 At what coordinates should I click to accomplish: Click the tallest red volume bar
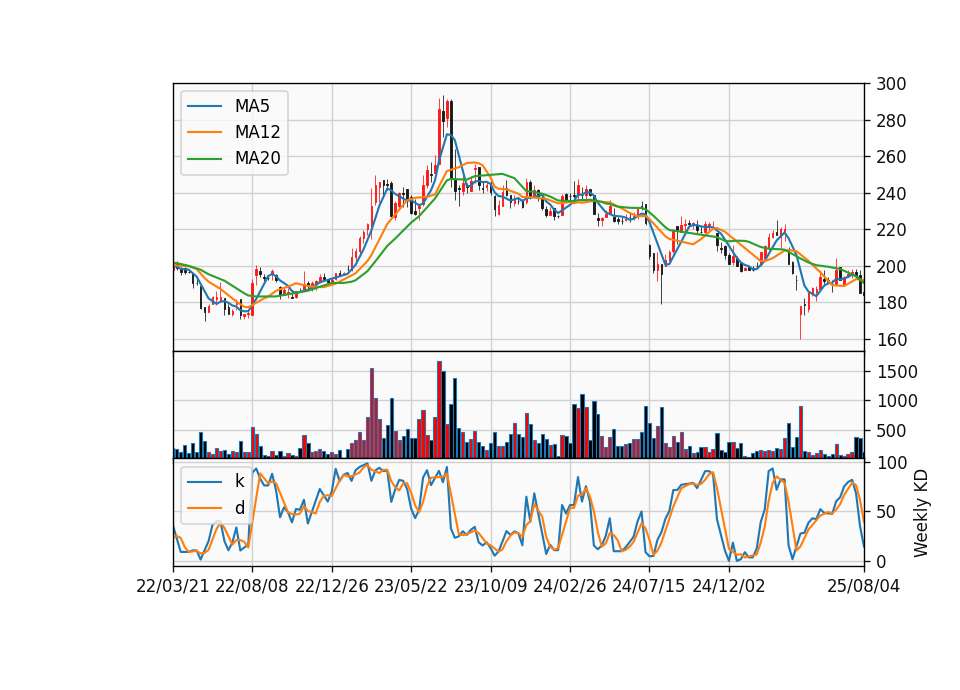pyautogui.click(x=439, y=410)
